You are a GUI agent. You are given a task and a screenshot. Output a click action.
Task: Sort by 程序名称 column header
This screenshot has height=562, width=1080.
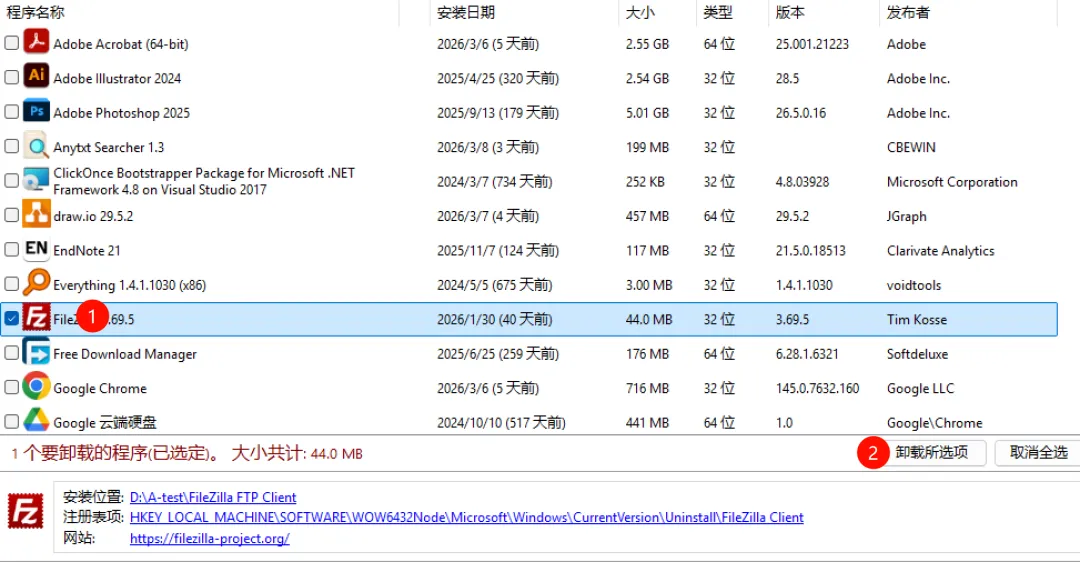coord(35,12)
